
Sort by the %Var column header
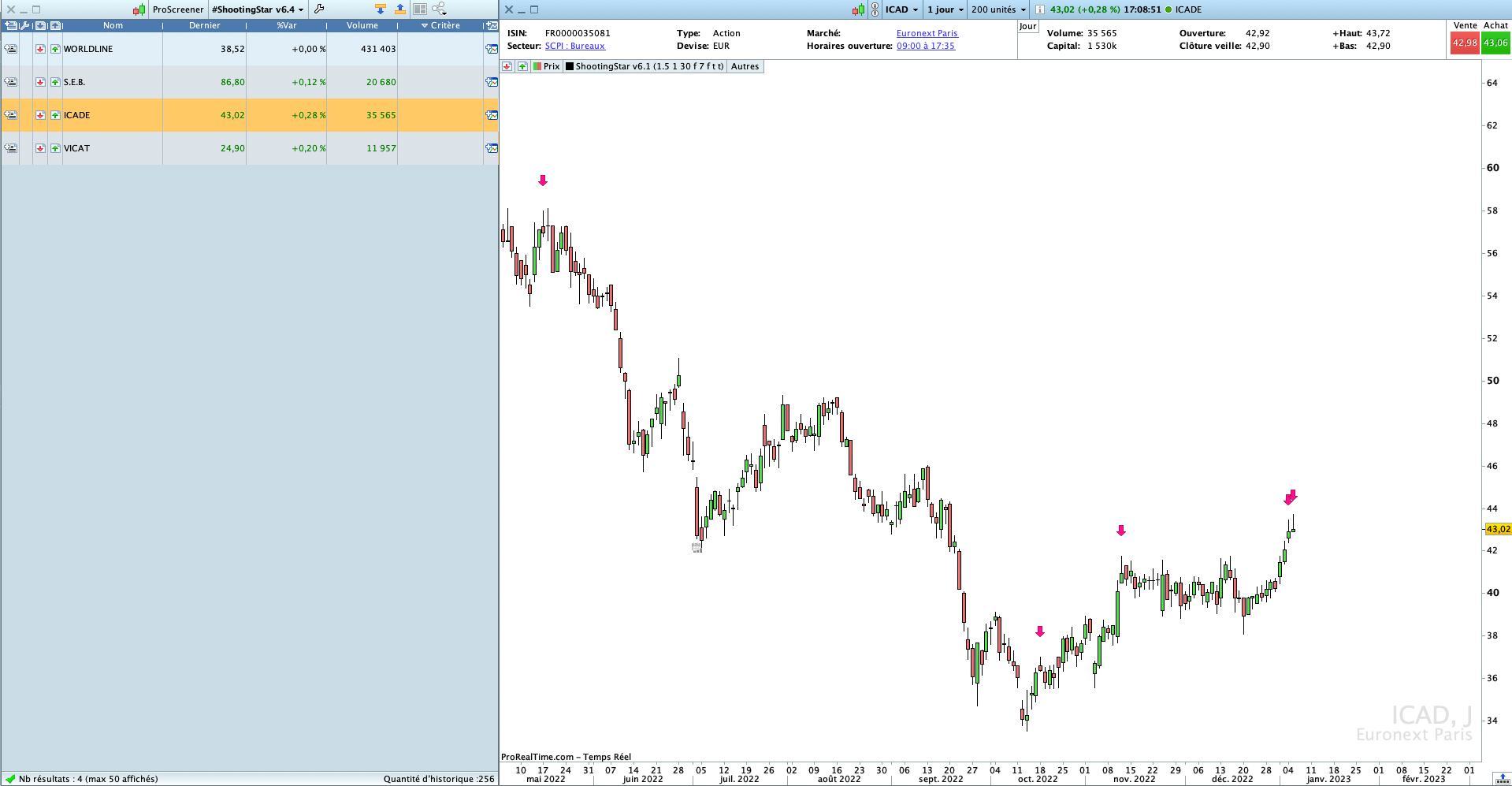click(x=287, y=25)
